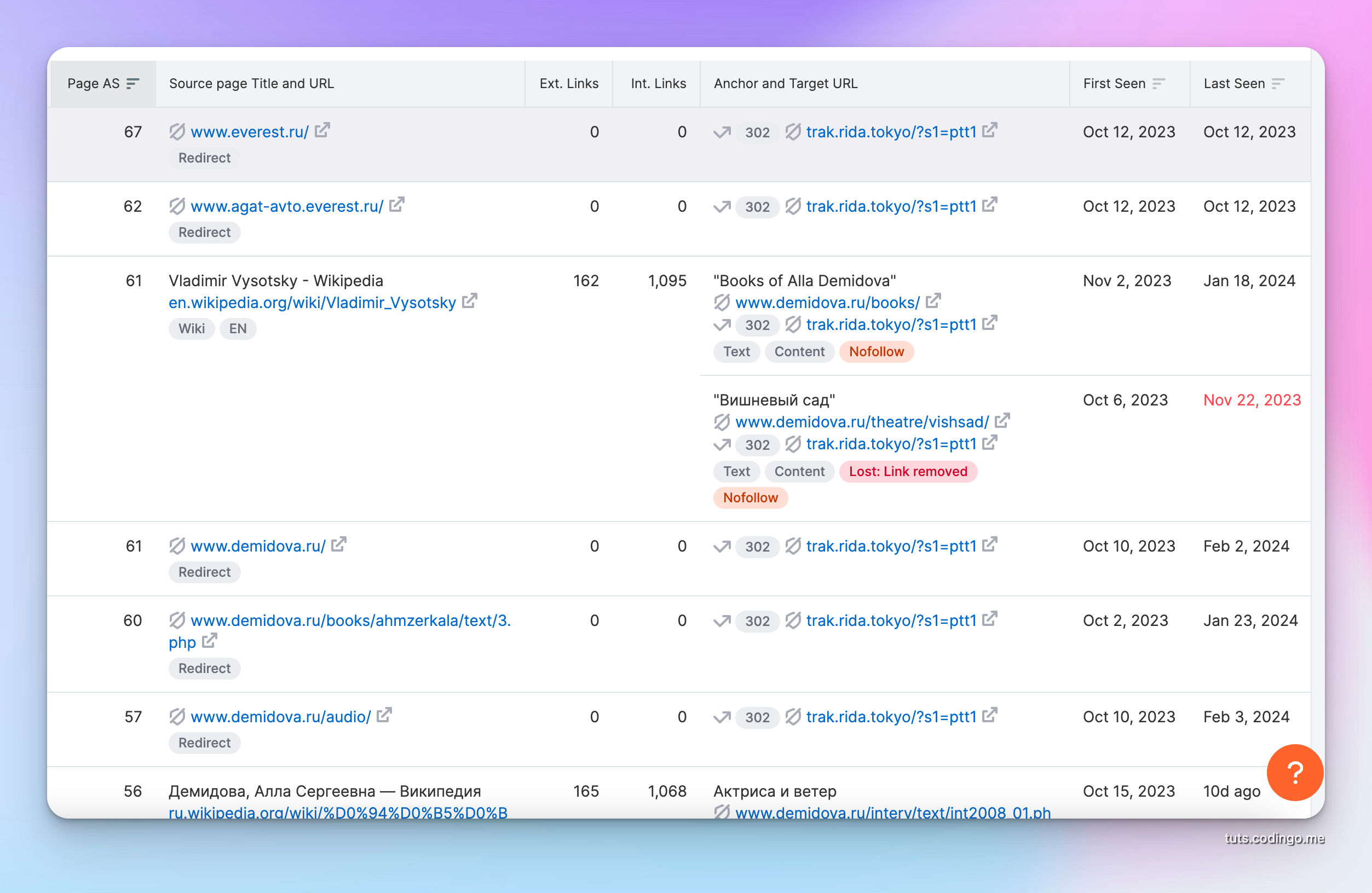Sort by Last Seen column icon

(x=1278, y=84)
